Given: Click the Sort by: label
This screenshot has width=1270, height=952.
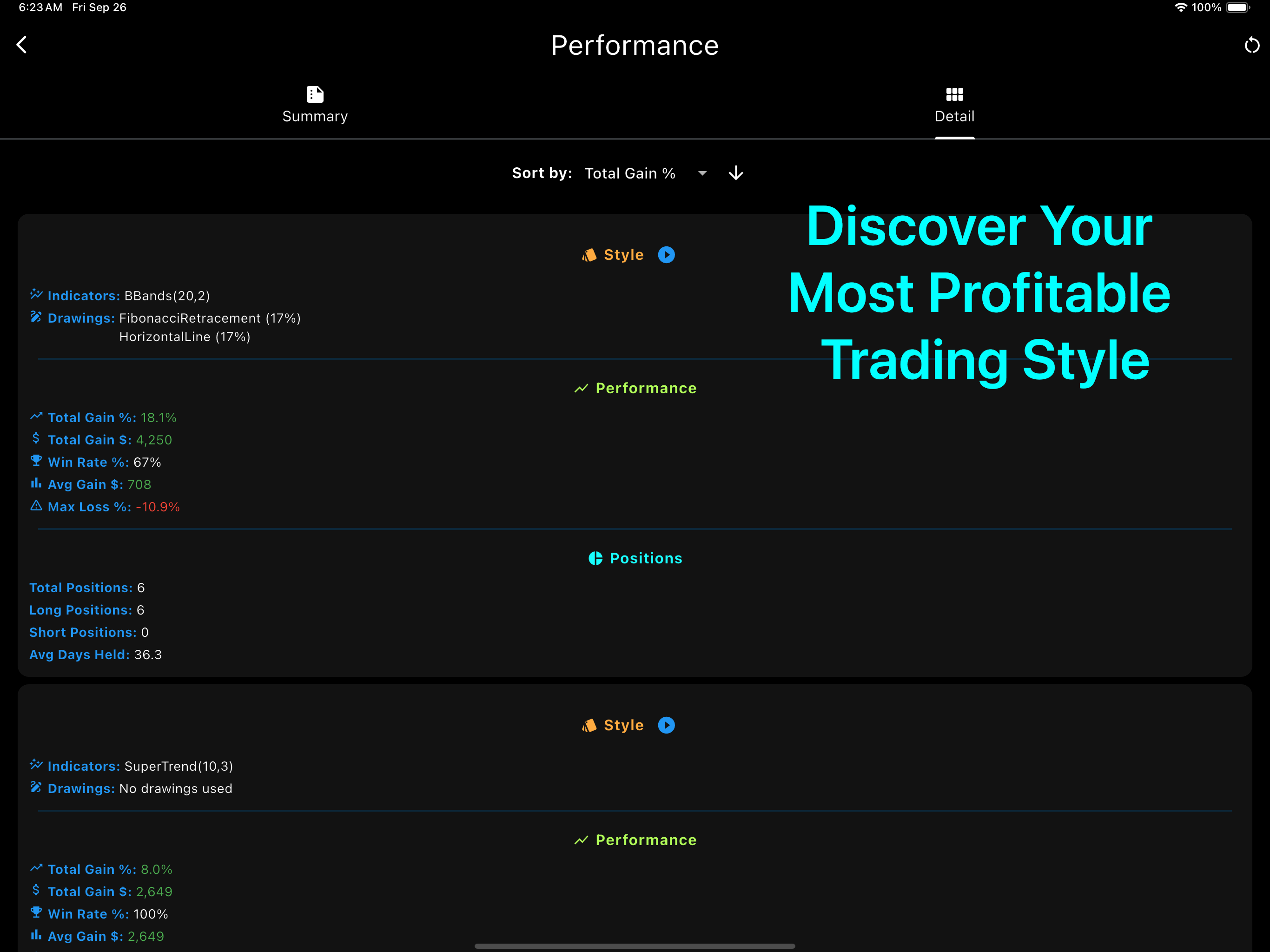Looking at the screenshot, I should [x=542, y=173].
